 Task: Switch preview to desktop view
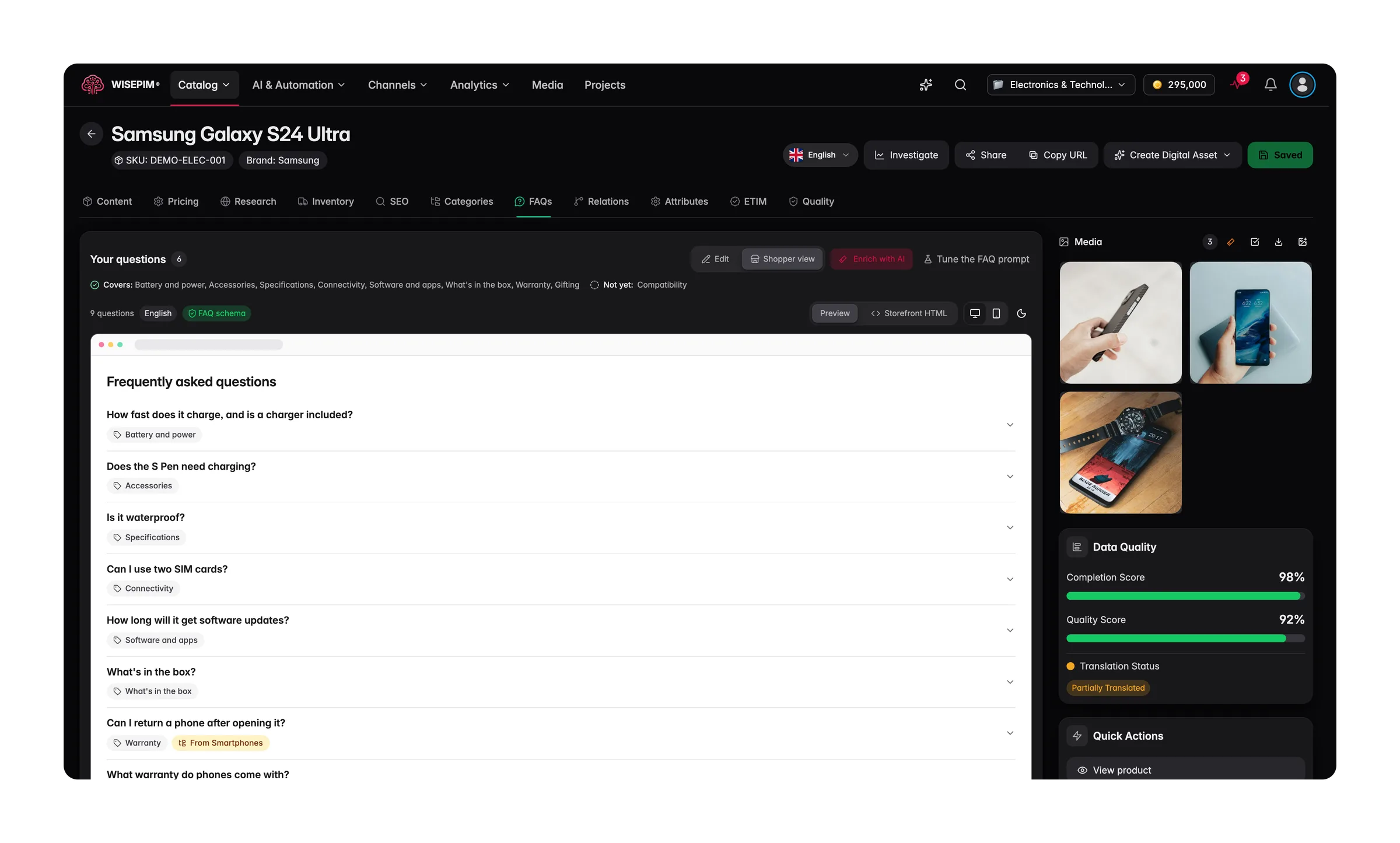point(975,314)
